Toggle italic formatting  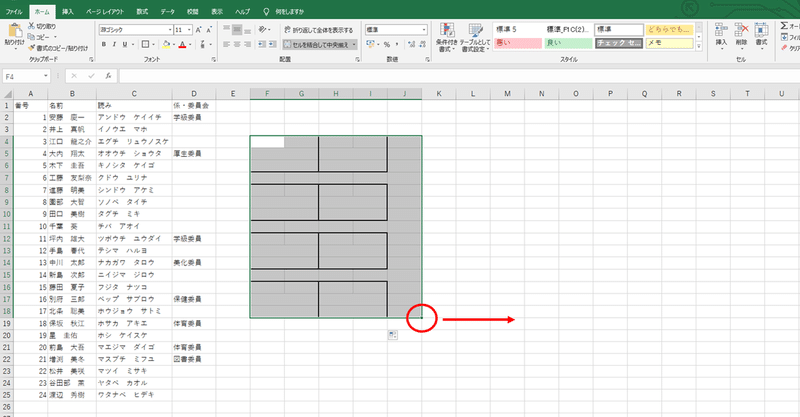tap(114, 45)
